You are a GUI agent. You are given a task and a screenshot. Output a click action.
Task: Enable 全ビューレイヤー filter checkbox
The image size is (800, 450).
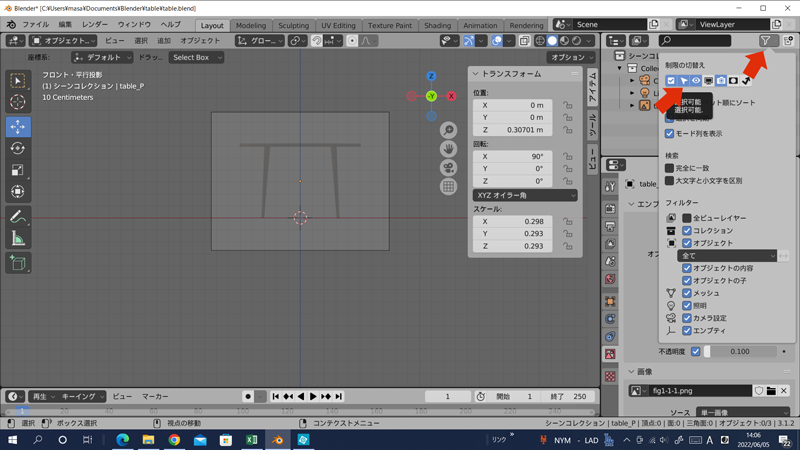coord(687,218)
